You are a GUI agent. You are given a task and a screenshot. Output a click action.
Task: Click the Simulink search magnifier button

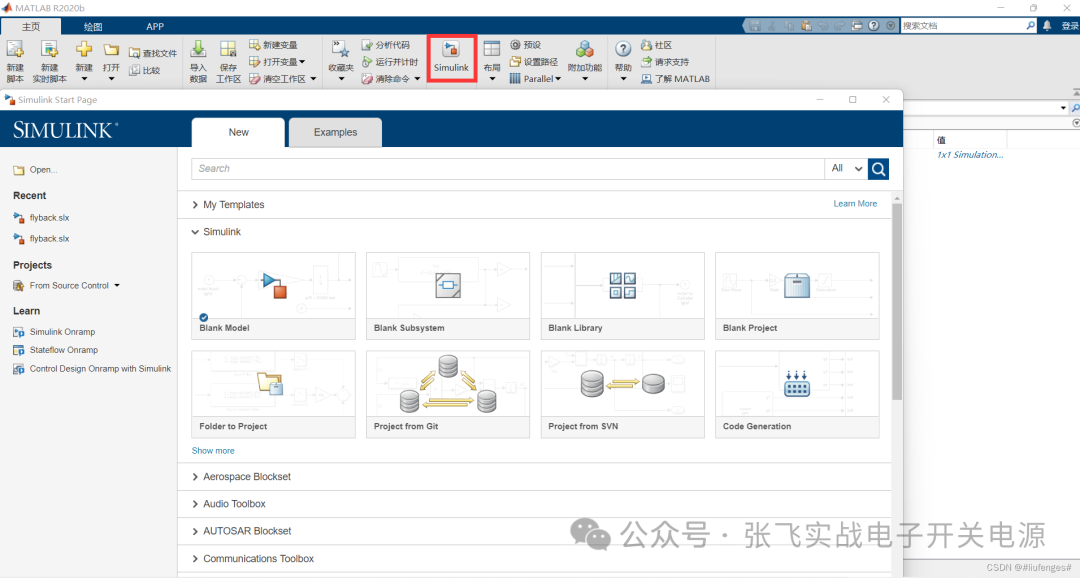[x=878, y=169]
